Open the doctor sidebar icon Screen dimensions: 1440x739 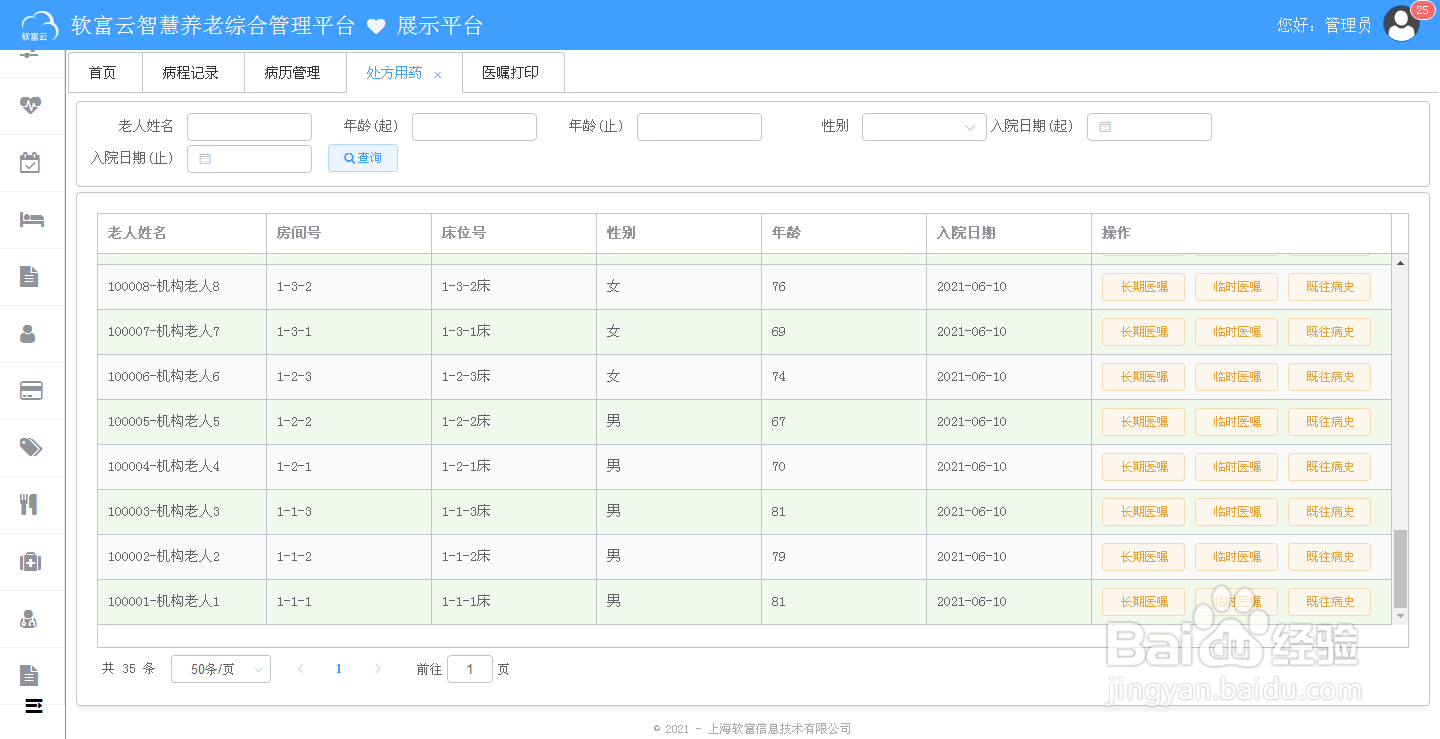pyautogui.click(x=28, y=619)
